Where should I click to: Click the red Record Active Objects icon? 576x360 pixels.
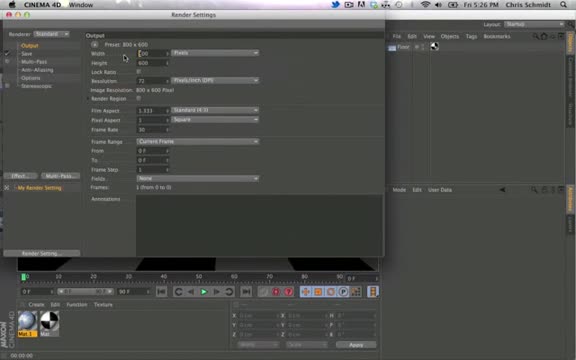(x=276, y=292)
